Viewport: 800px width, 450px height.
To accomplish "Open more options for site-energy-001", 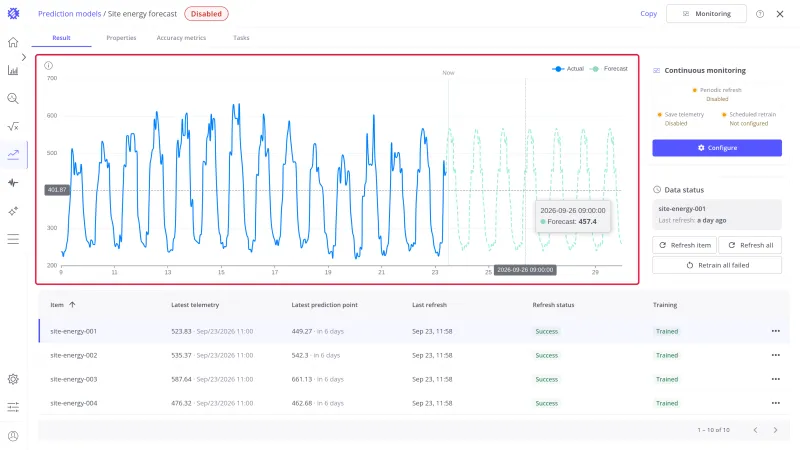I will (776, 331).
